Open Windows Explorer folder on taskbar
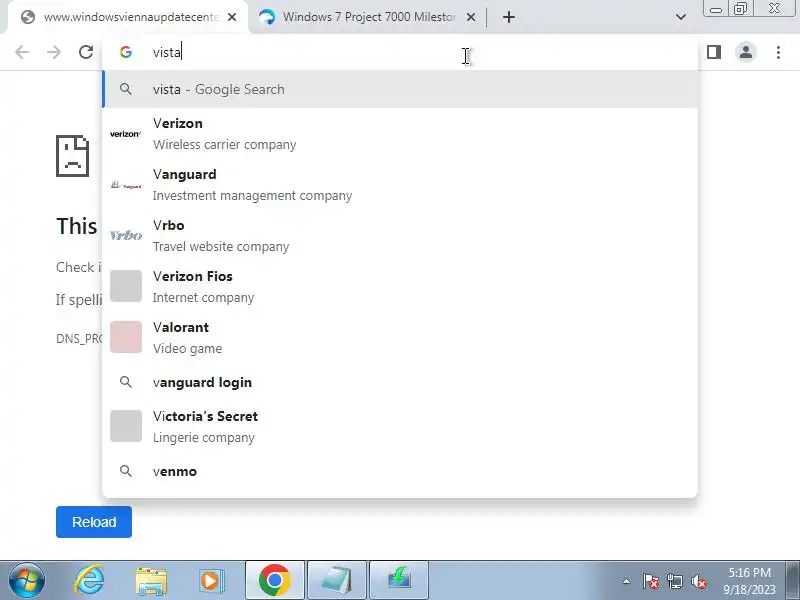The width and height of the screenshot is (800, 600). [x=151, y=581]
